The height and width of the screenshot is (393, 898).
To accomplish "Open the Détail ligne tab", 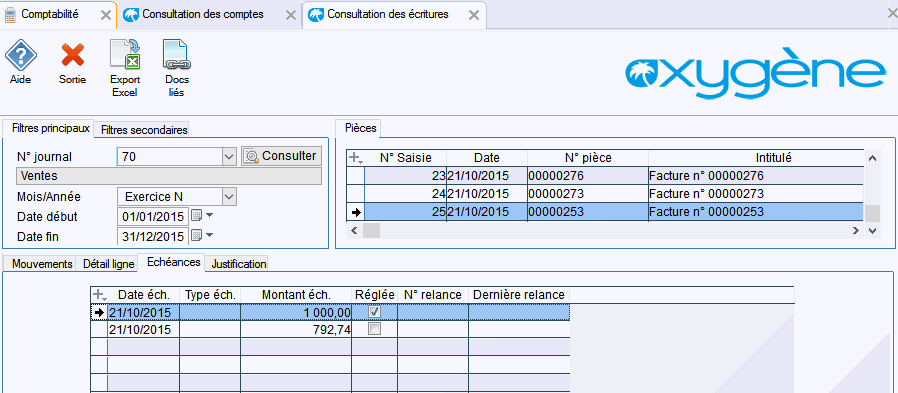I will click(108, 264).
